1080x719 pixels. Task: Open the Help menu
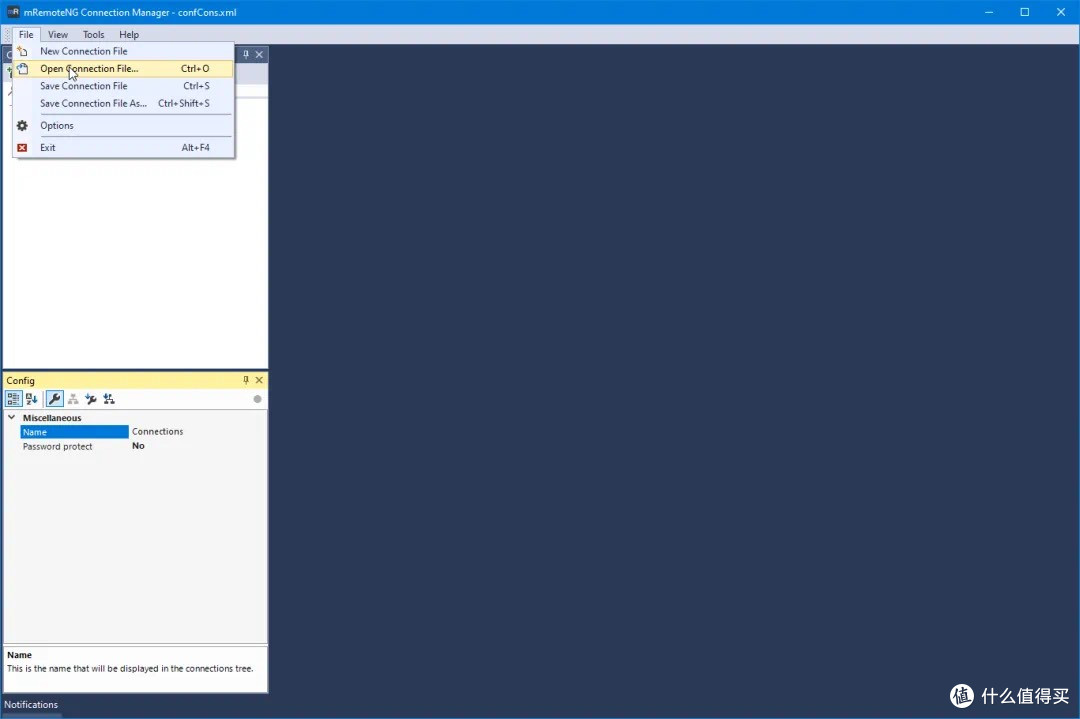[129, 34]
